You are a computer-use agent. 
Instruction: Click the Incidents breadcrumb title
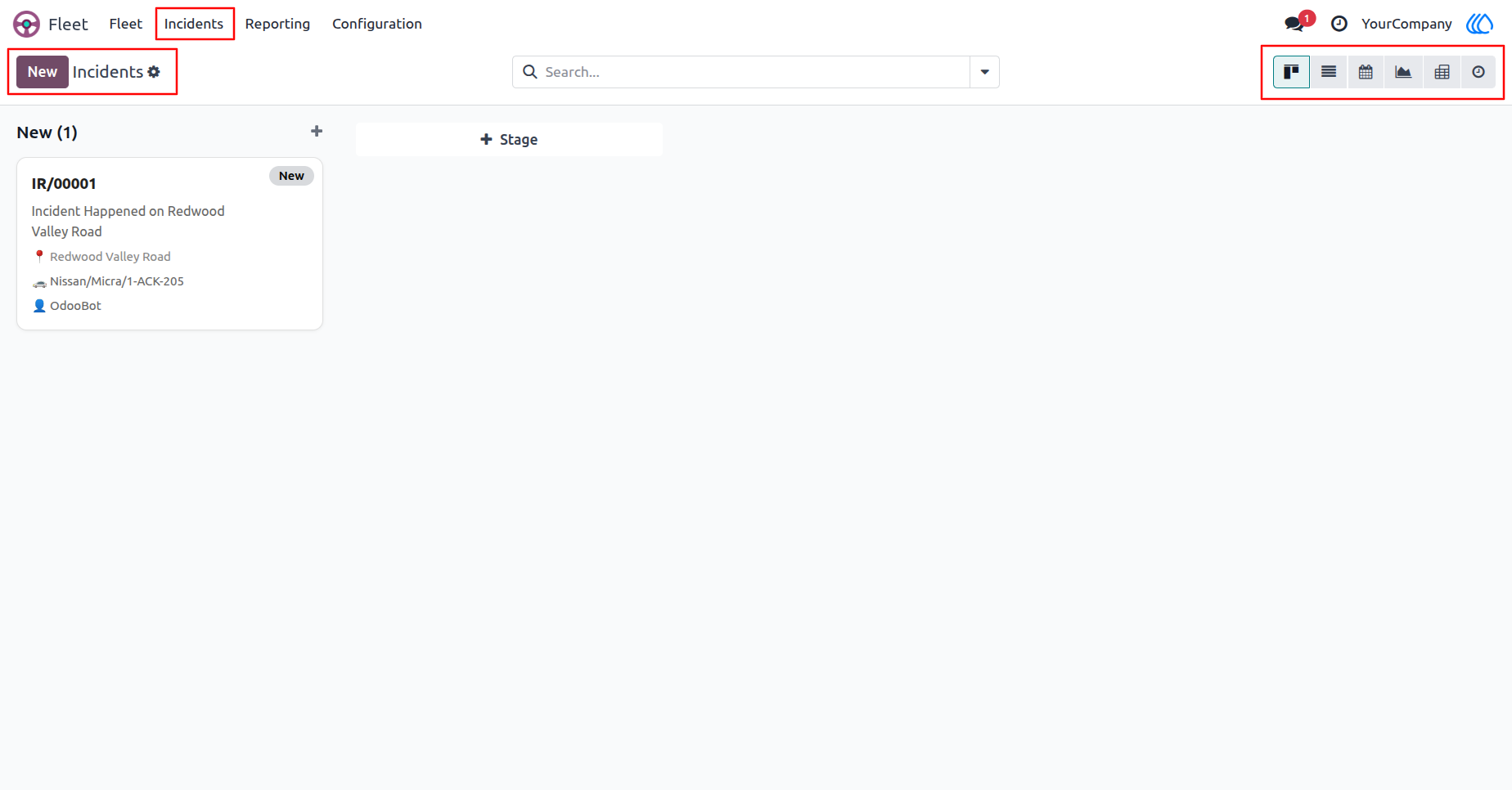(x=108, y=72)
